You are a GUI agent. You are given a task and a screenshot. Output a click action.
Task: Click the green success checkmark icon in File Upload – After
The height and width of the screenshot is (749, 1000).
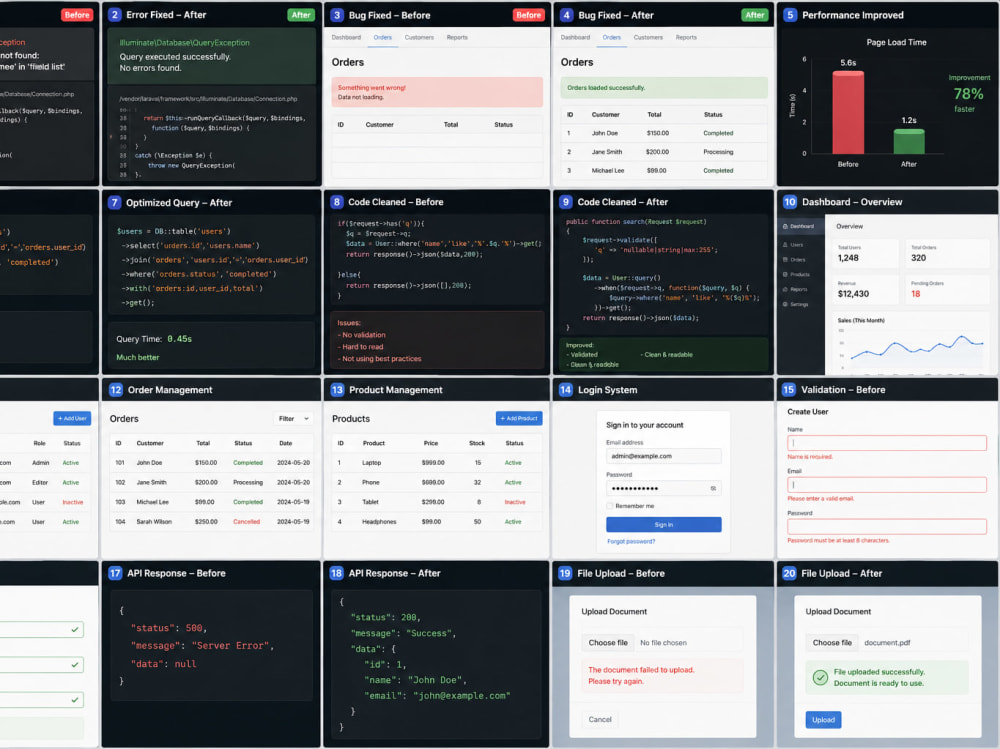[820, 678]
